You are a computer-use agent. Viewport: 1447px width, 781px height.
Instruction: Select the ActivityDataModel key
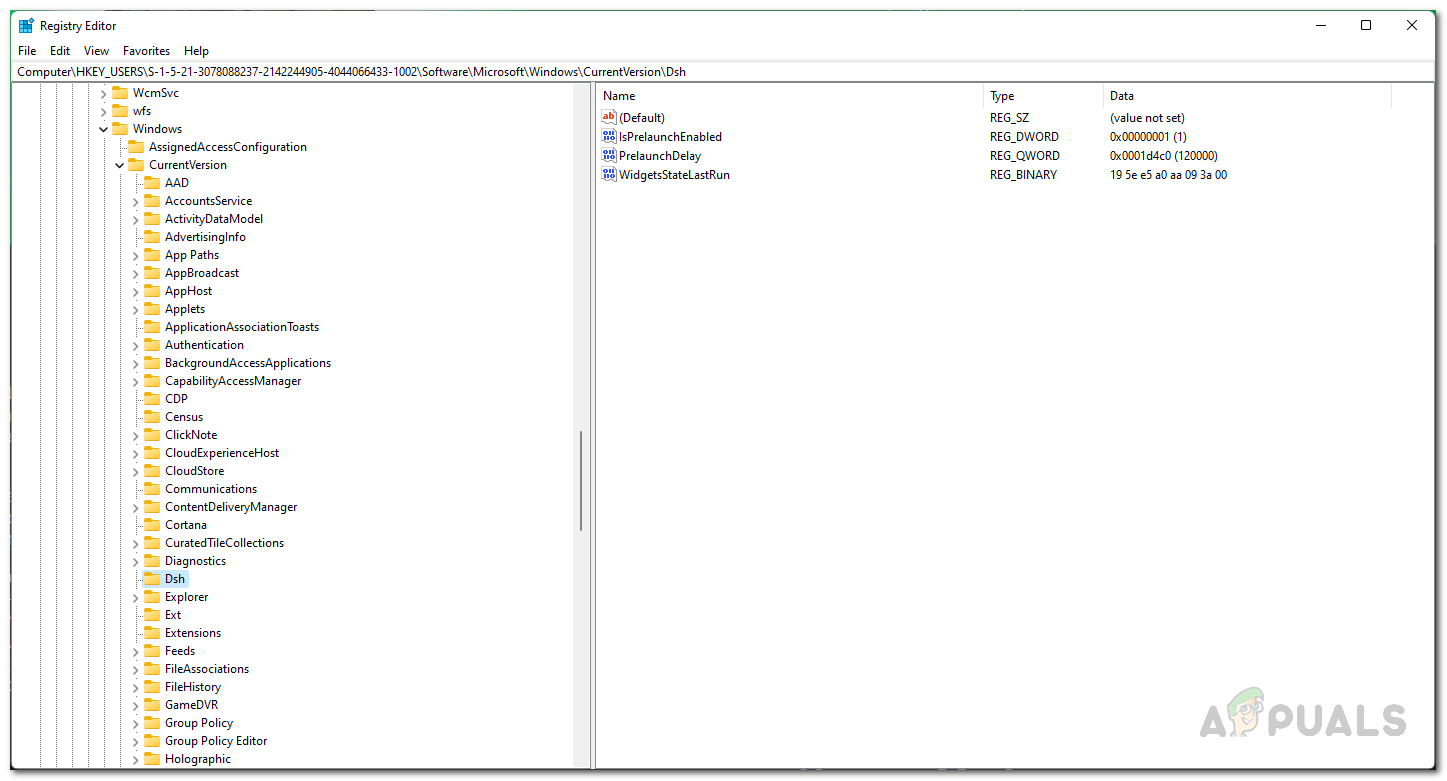[x=214, y=219]
